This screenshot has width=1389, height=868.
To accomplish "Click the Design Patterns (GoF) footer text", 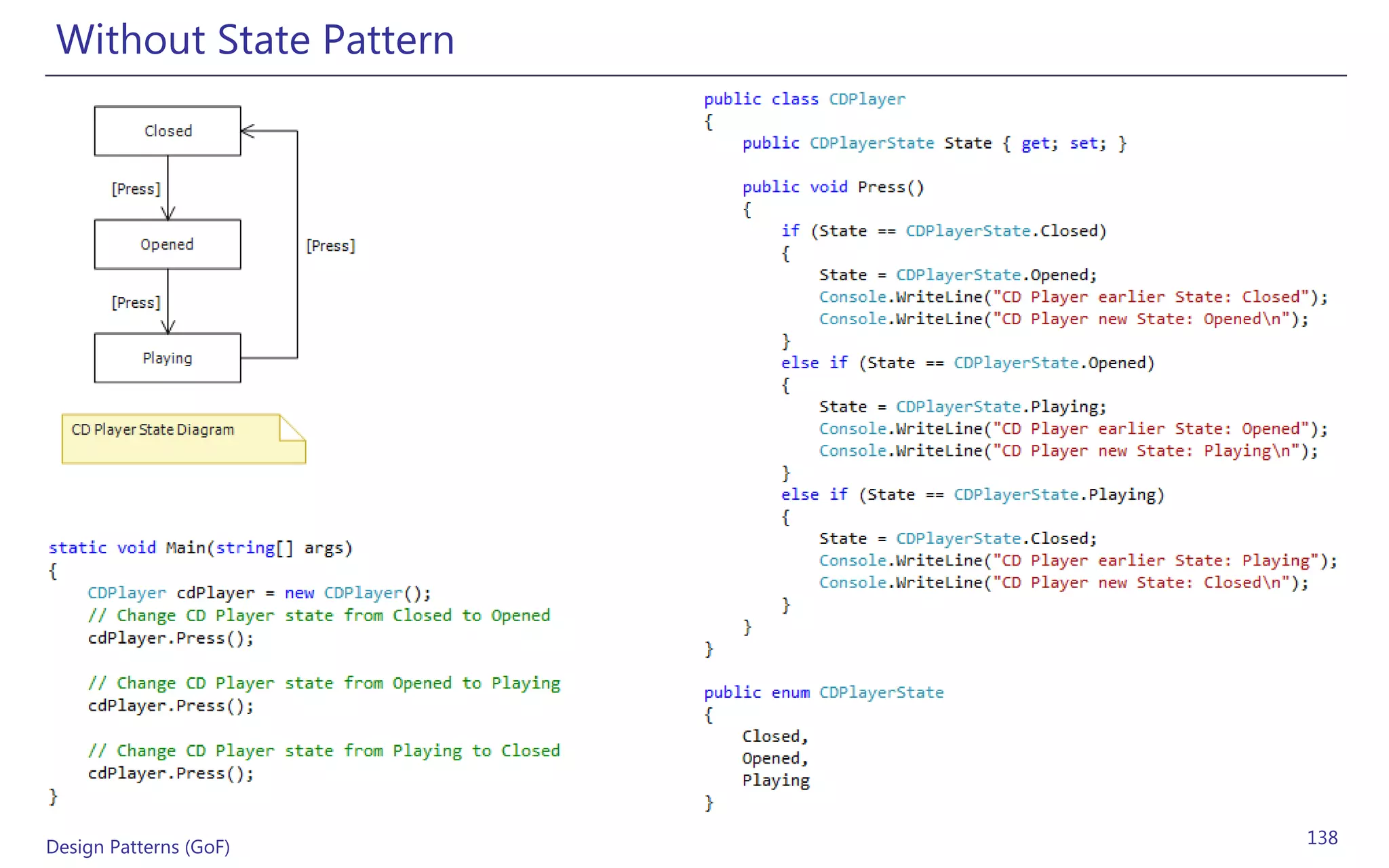I will [138, 846].
